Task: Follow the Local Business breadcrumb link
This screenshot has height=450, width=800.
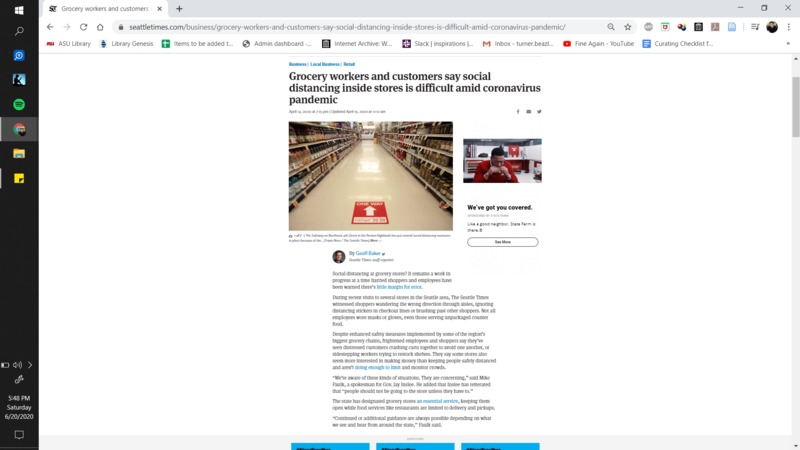Action: point(324,64)
